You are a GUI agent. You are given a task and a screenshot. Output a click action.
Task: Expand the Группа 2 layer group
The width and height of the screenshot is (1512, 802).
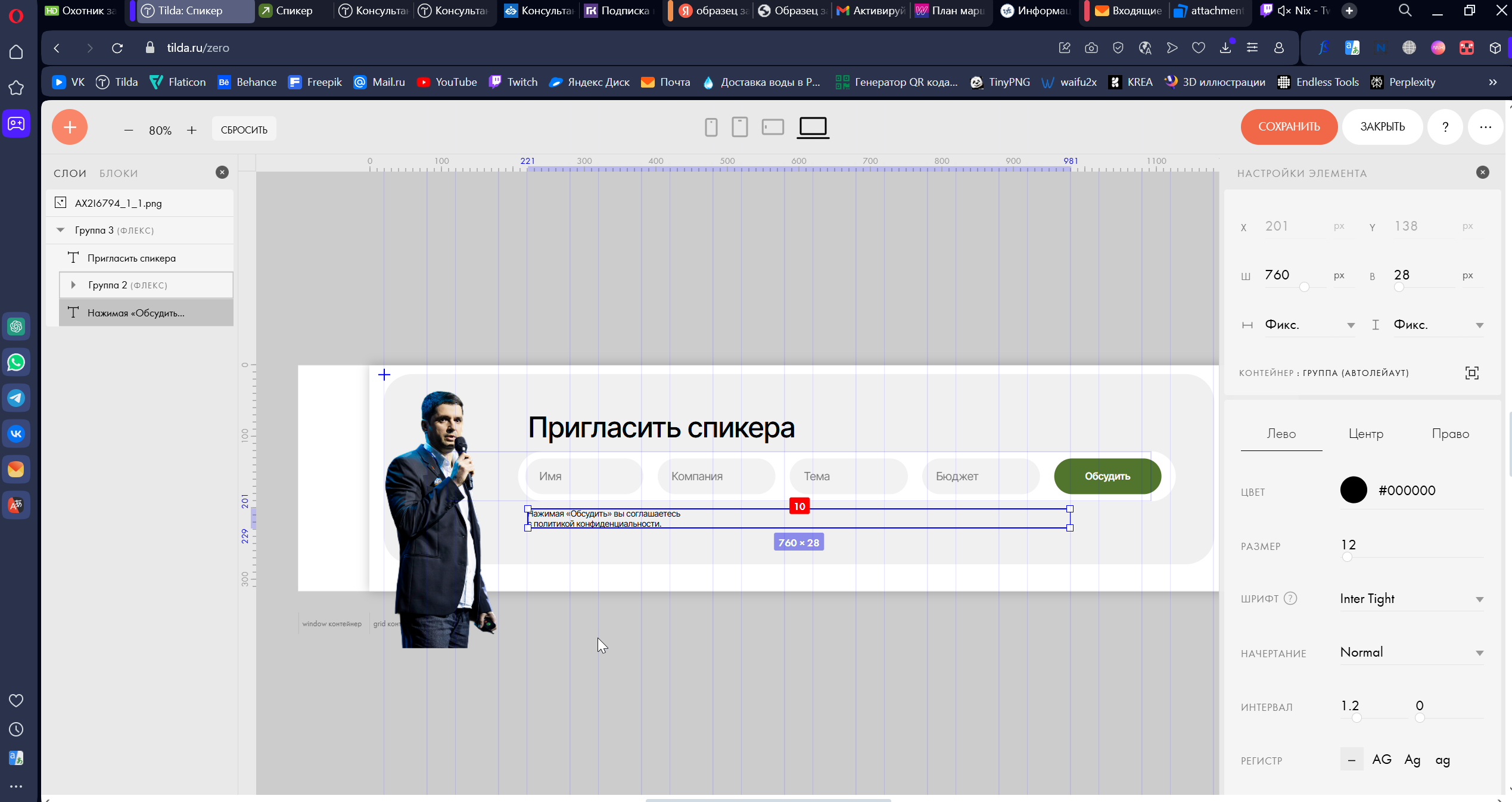73,285
